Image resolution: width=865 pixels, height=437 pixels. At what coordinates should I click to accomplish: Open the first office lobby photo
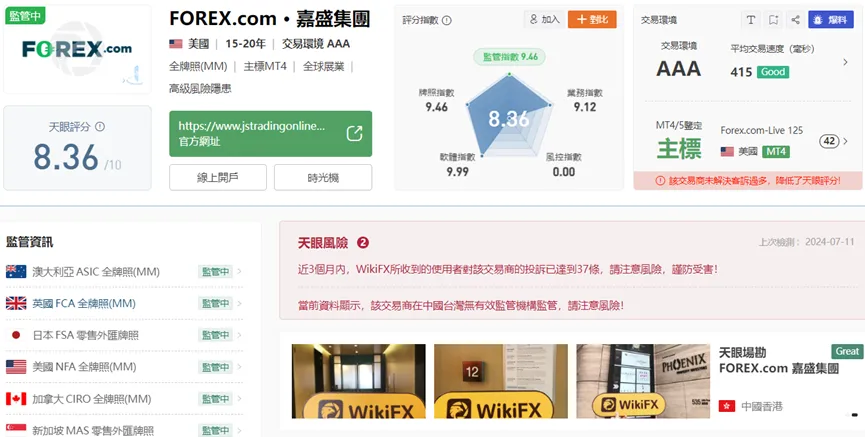[359, 381]
